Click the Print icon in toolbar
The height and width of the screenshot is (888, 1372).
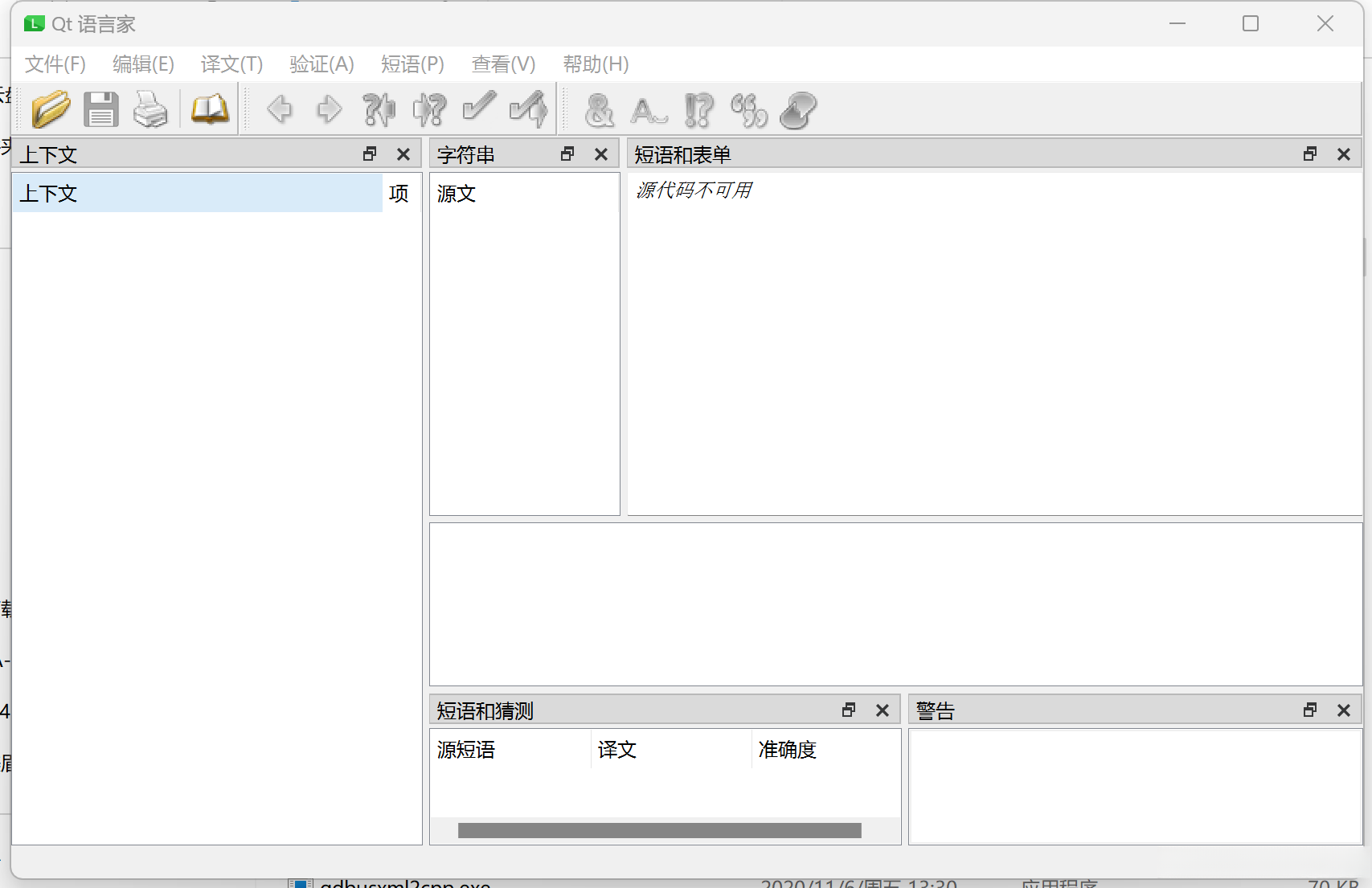150,109
